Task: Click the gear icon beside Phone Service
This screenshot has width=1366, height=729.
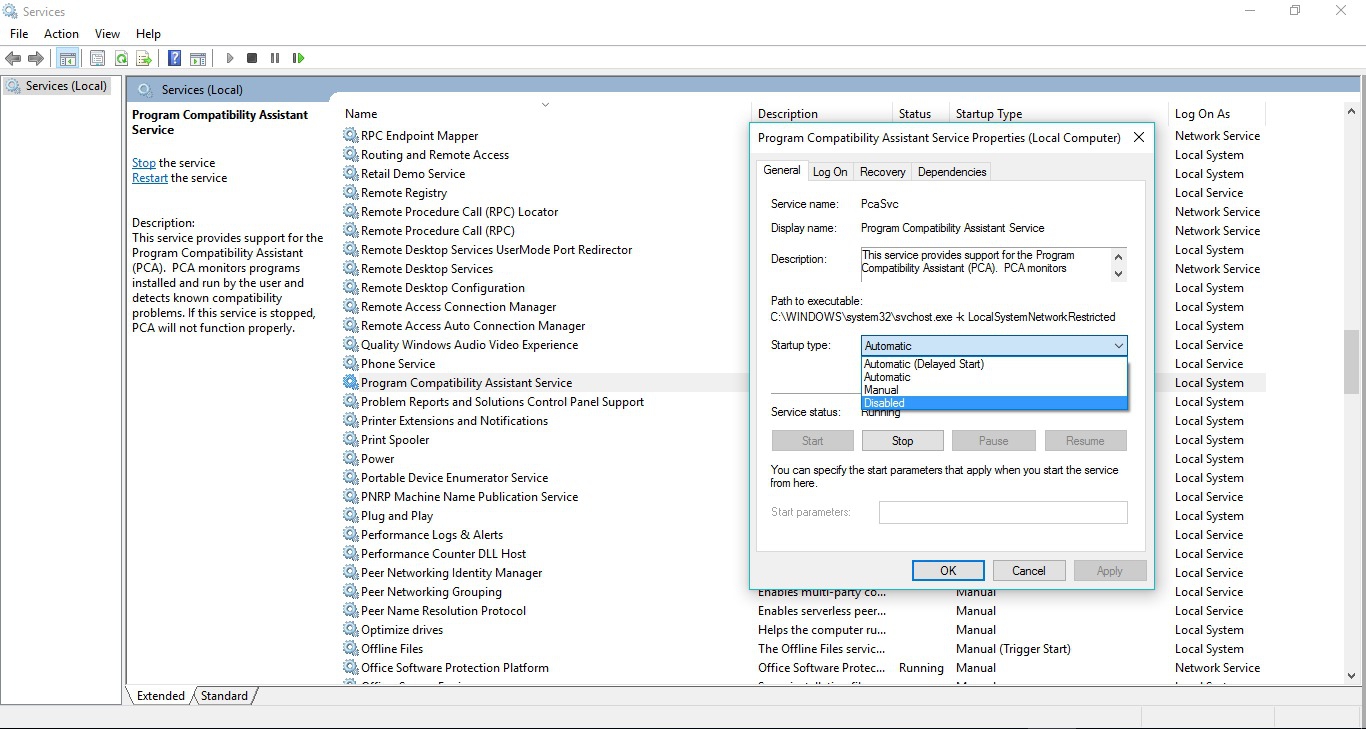Action: pyautogui.click(x=350, y=364)
